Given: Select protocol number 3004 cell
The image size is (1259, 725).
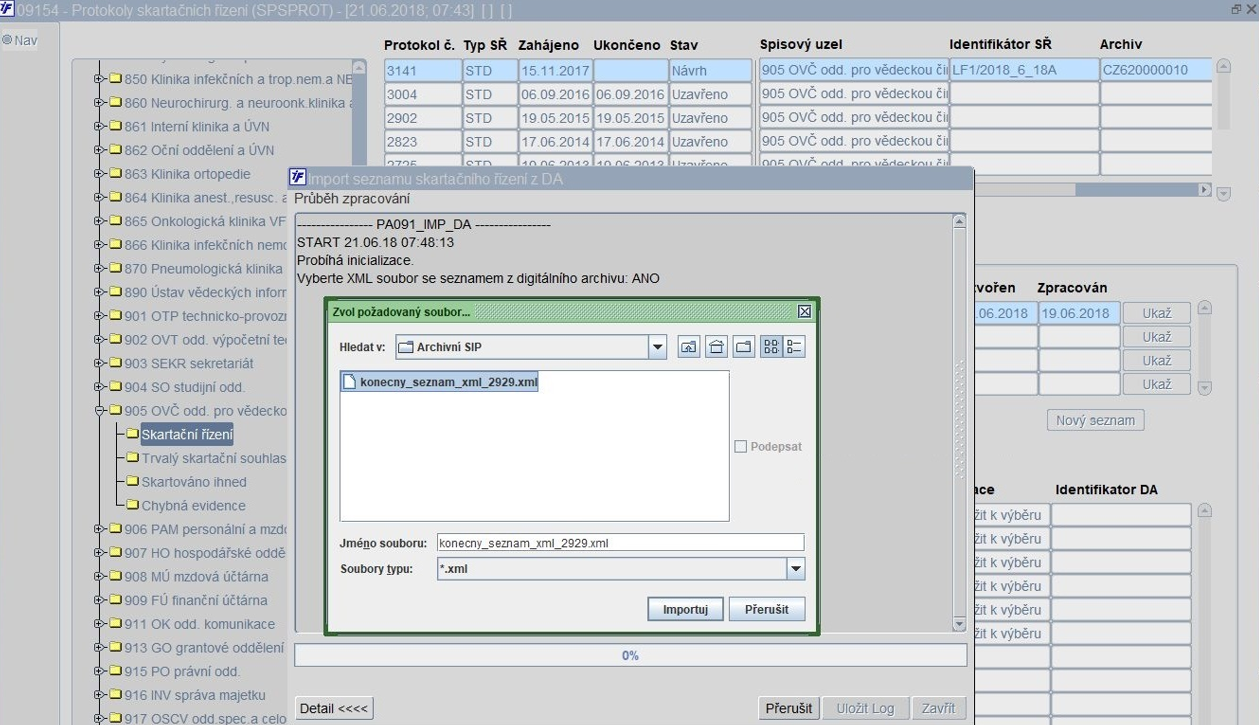Looking at the screenshot, I should [422, 94].
